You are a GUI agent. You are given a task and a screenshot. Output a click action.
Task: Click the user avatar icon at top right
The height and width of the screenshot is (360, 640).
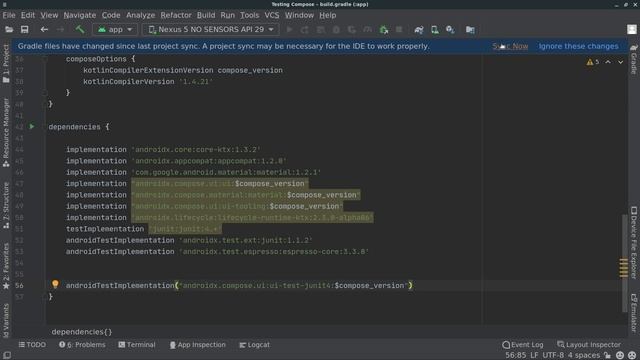pos(632,29)
